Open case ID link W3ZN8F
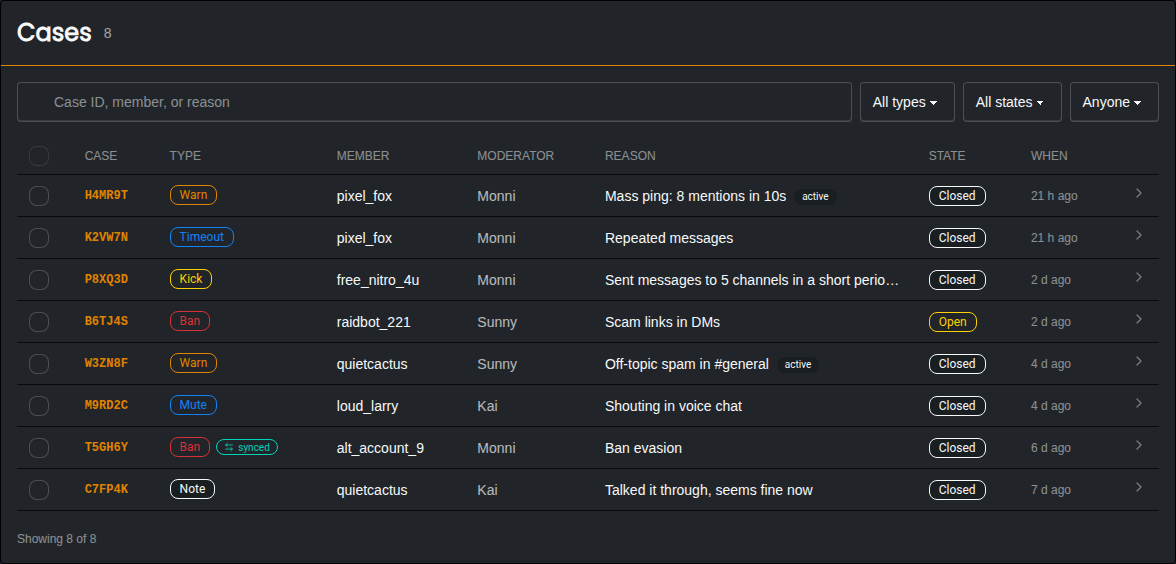The image size is (1176, 564). 106,363
